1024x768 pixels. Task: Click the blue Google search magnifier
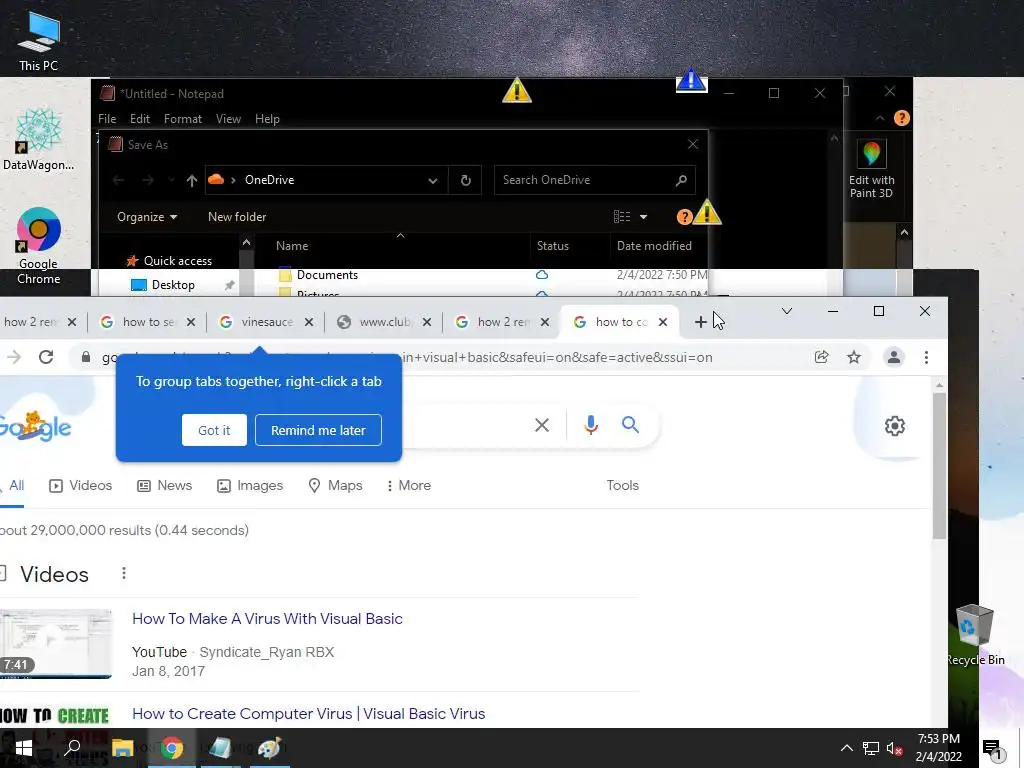tap(630, 425)
